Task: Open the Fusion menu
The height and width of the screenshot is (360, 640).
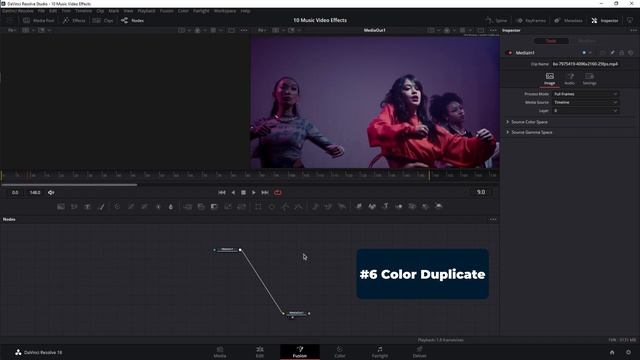Action: (x=167, y=11)
